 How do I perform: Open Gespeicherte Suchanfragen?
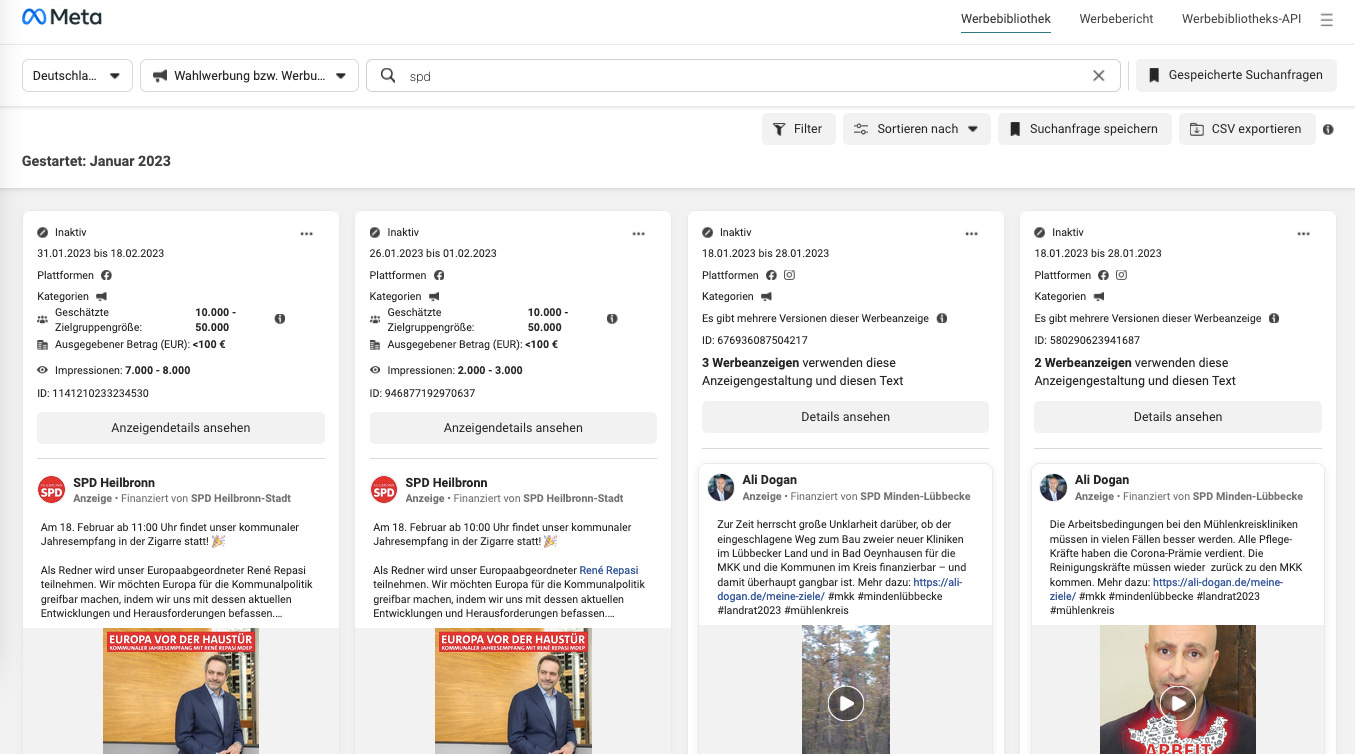click(1236, 75)
